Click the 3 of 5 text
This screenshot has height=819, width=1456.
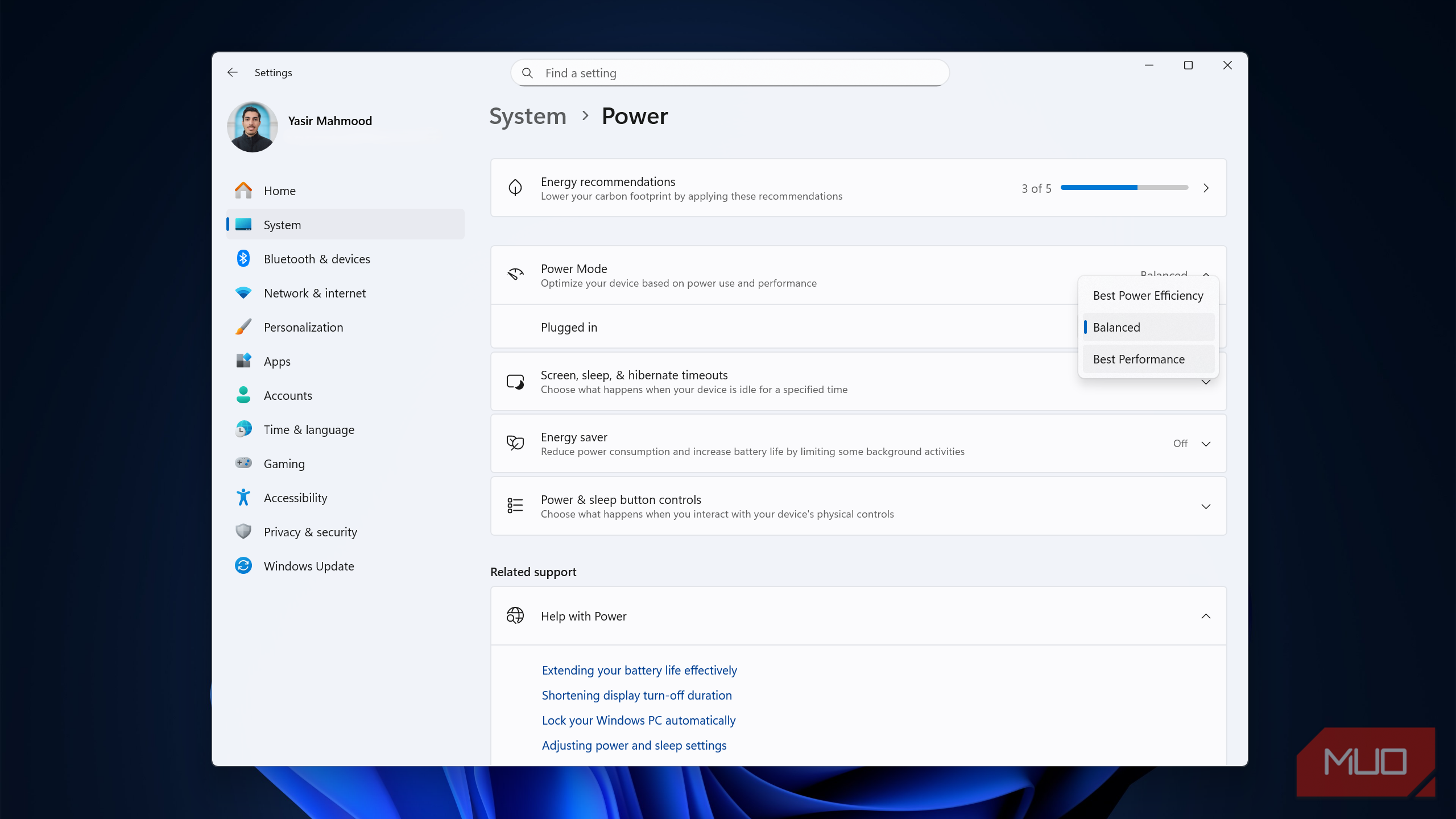[x=1036, y=188]
